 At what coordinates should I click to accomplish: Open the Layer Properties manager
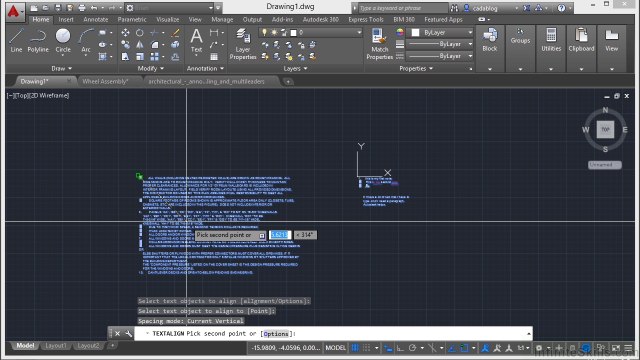pyautogui.click(x=243, y=44)
